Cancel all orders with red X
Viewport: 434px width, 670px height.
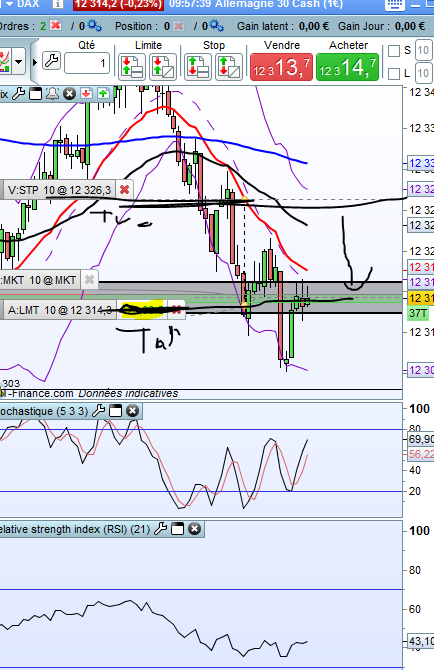[x=55, y=26]
